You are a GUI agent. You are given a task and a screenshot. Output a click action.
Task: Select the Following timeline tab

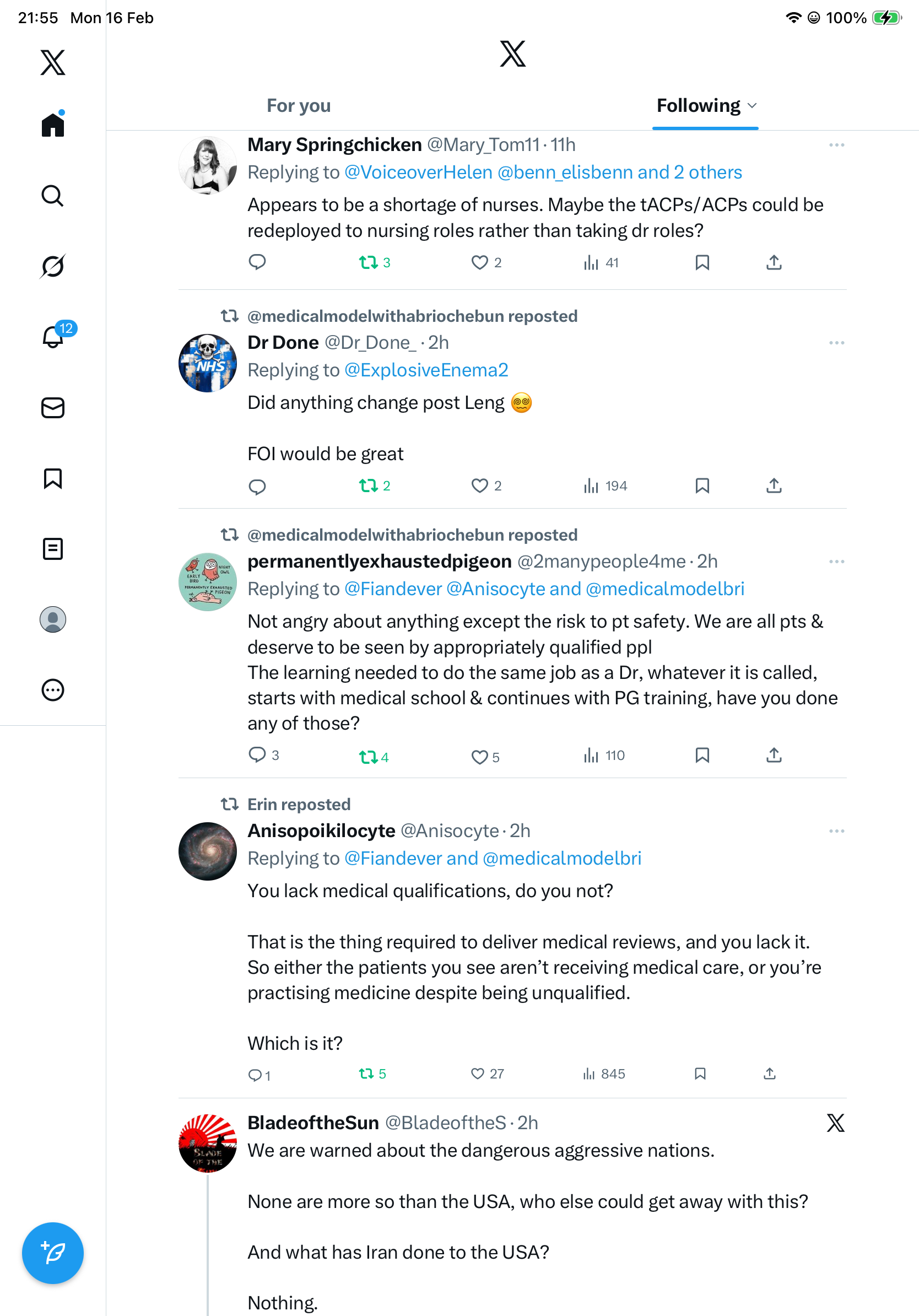coord(698,106)
